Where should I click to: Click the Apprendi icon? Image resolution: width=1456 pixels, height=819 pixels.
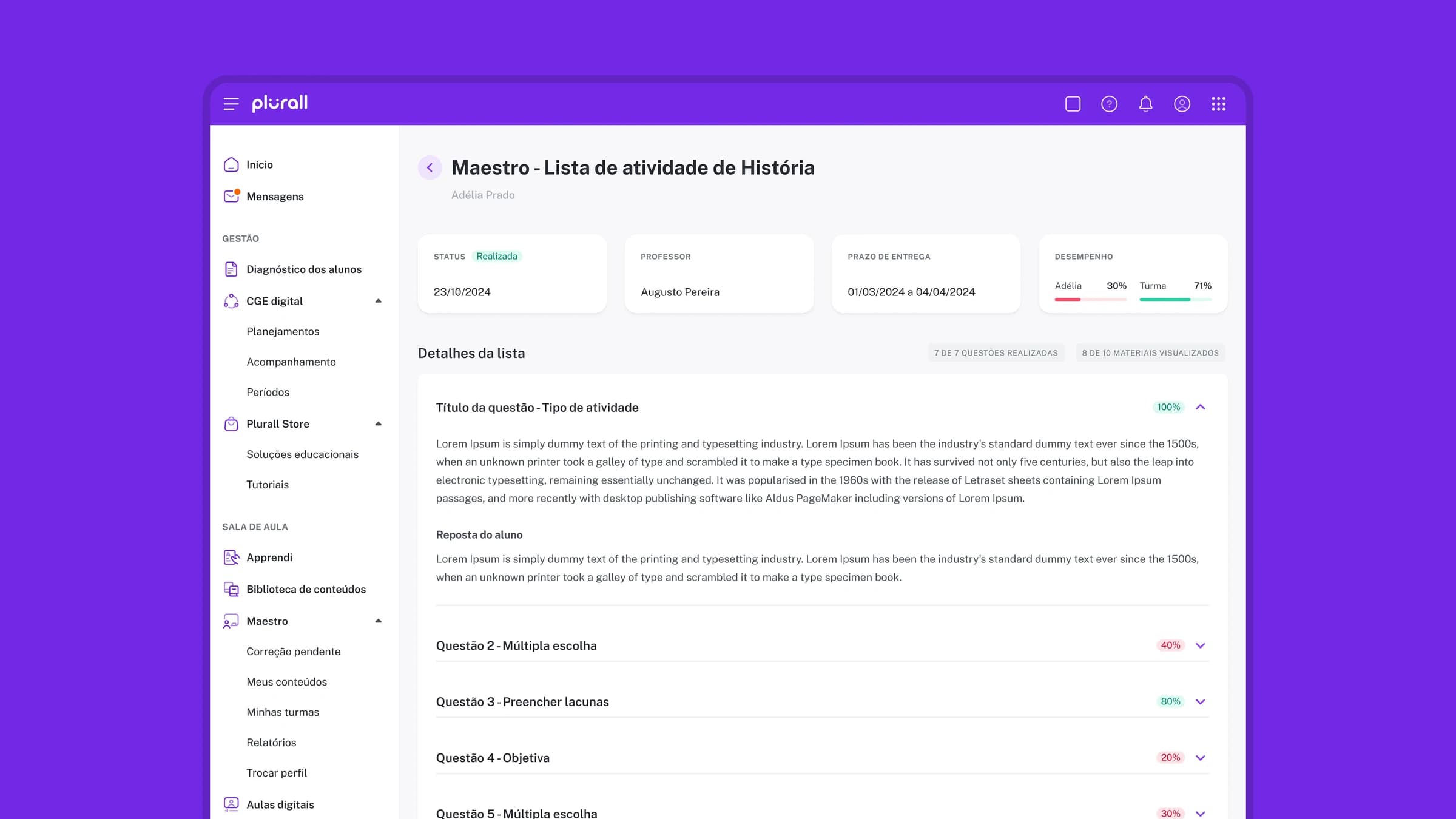231,558
